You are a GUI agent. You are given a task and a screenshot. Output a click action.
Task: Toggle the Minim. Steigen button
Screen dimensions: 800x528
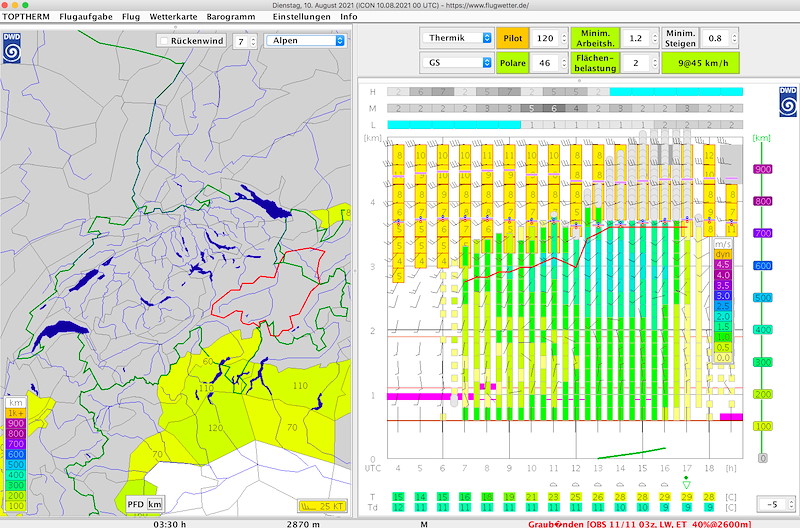pos(681,38)
